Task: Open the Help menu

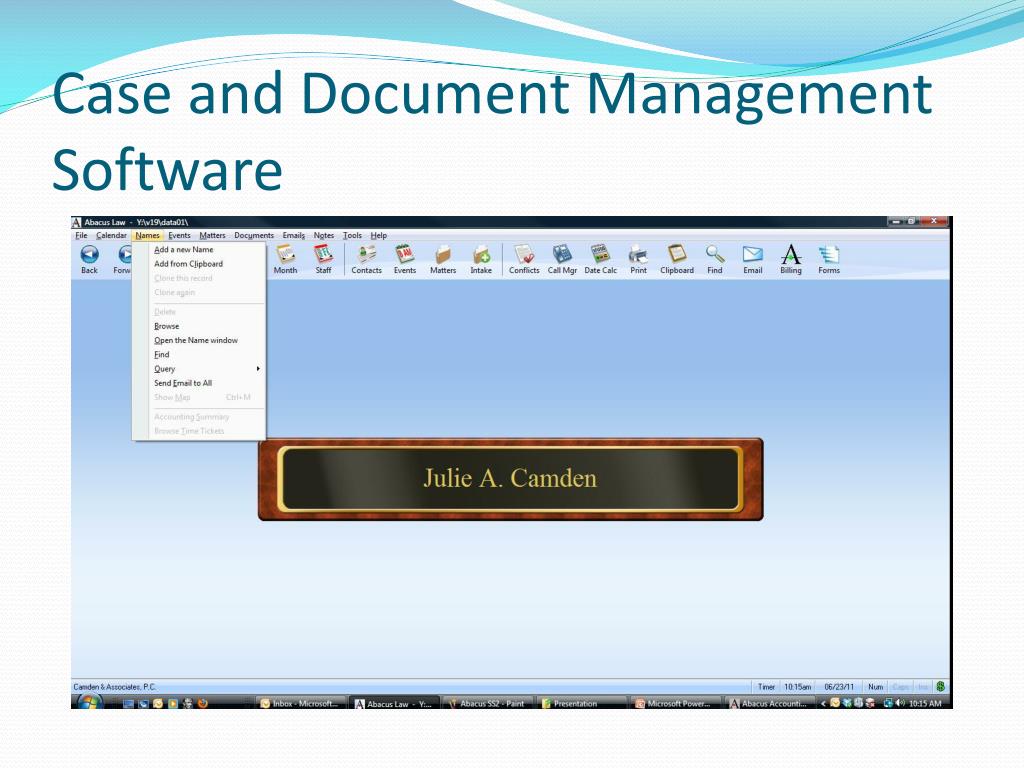Action: coord(379,235)
